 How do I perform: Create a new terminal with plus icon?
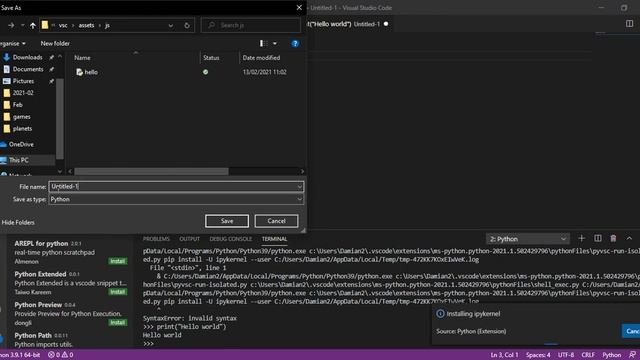click(582, 238)
